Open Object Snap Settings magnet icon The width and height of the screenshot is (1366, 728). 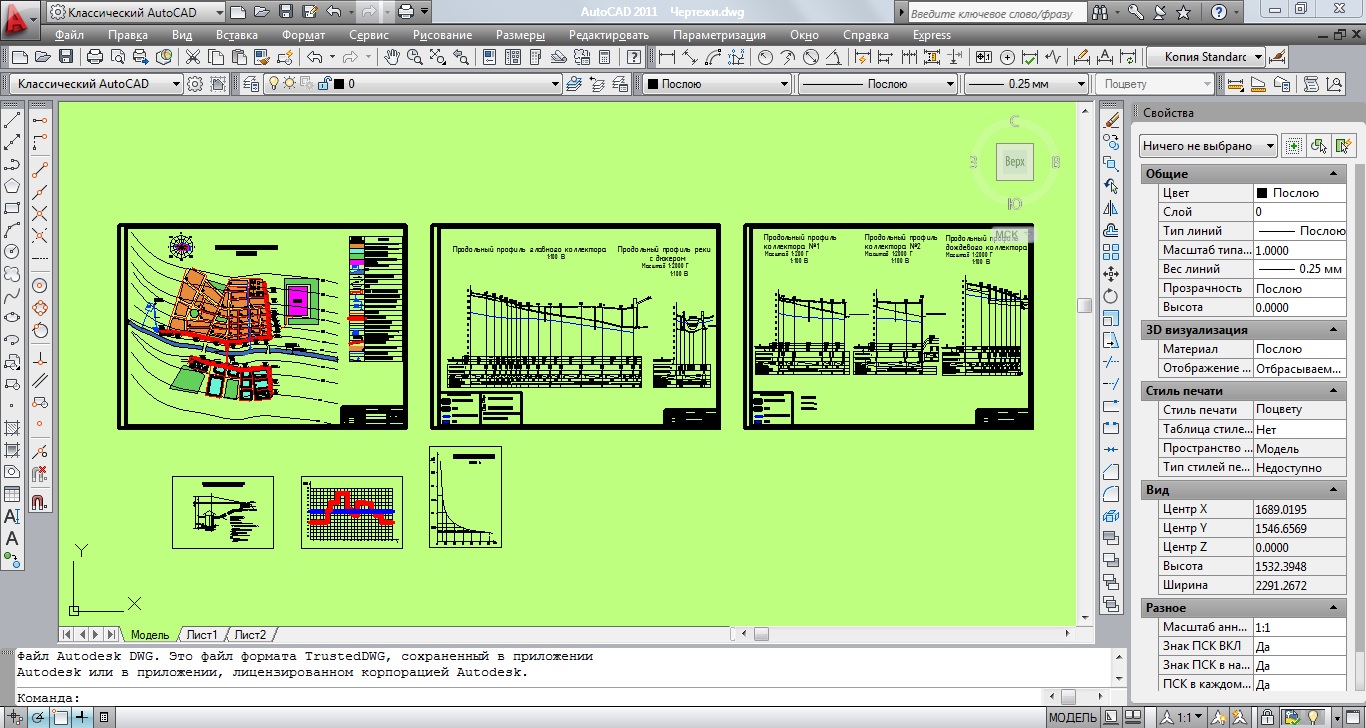[40, 502]
